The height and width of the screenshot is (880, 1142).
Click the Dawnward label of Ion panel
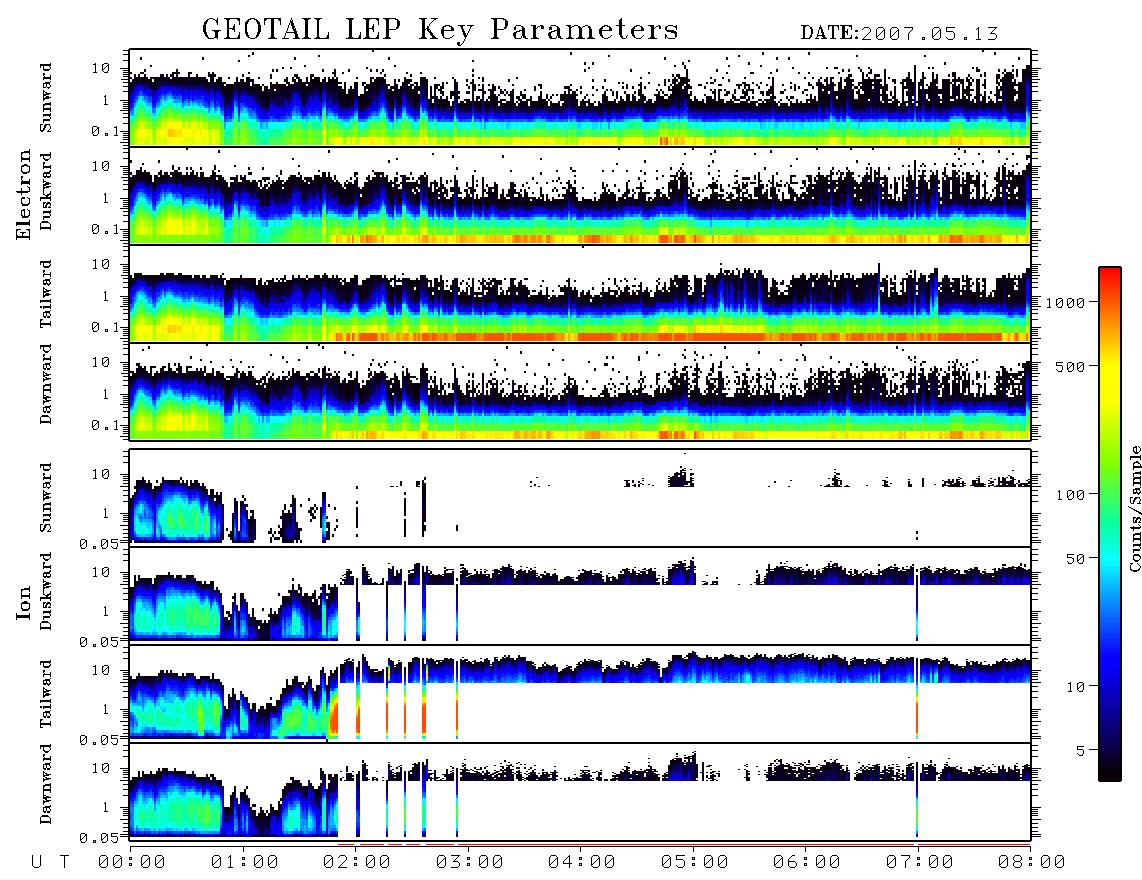46,784
